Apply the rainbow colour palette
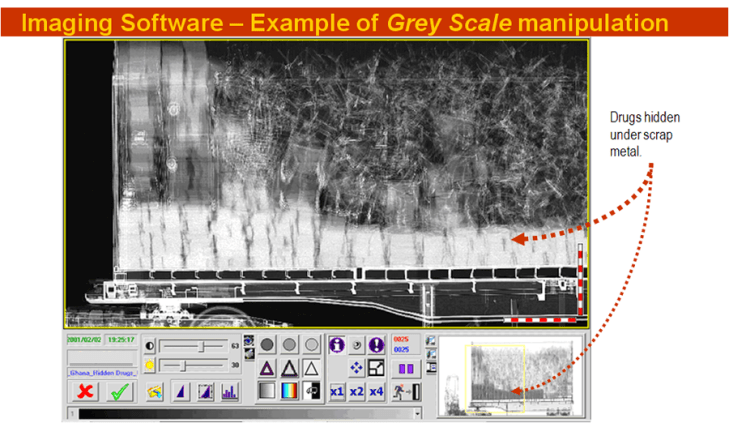The image size is (729, 423). (x=289, y=391)
